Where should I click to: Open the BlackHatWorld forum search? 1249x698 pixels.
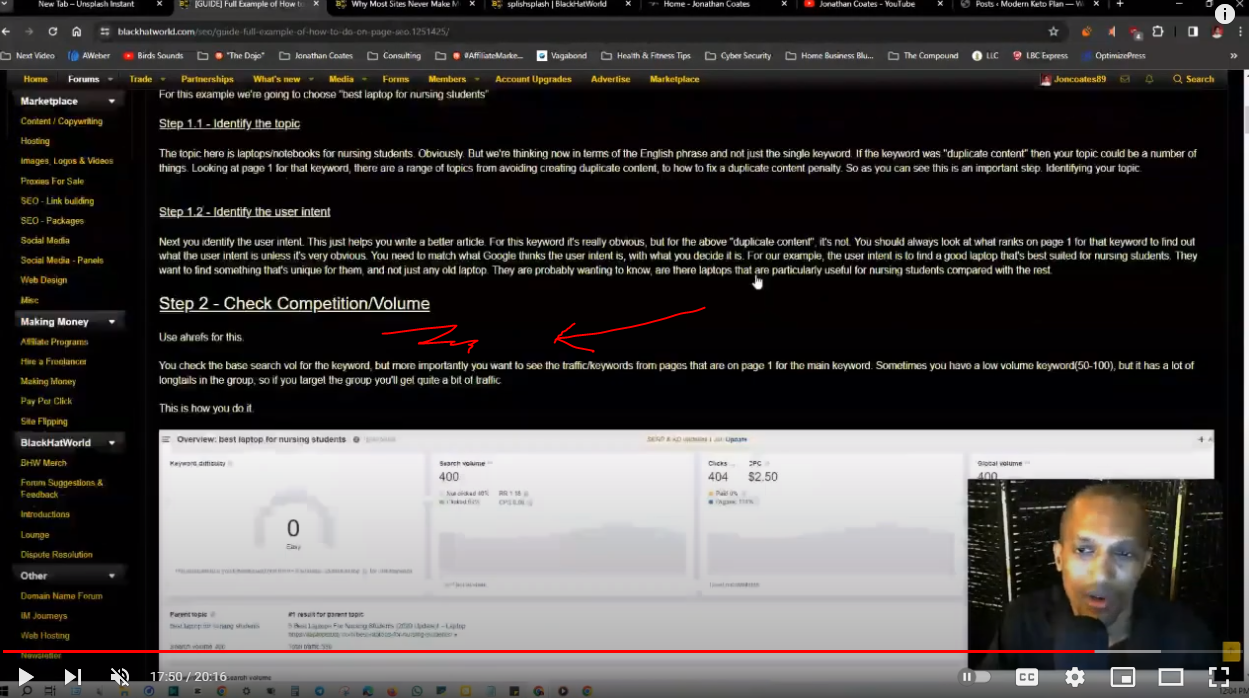1192,79
